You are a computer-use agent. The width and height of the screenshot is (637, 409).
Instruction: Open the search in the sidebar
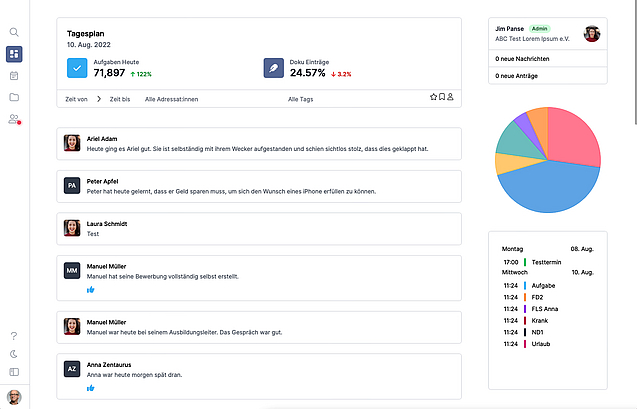pyautogui.click(x=14, y=32)
